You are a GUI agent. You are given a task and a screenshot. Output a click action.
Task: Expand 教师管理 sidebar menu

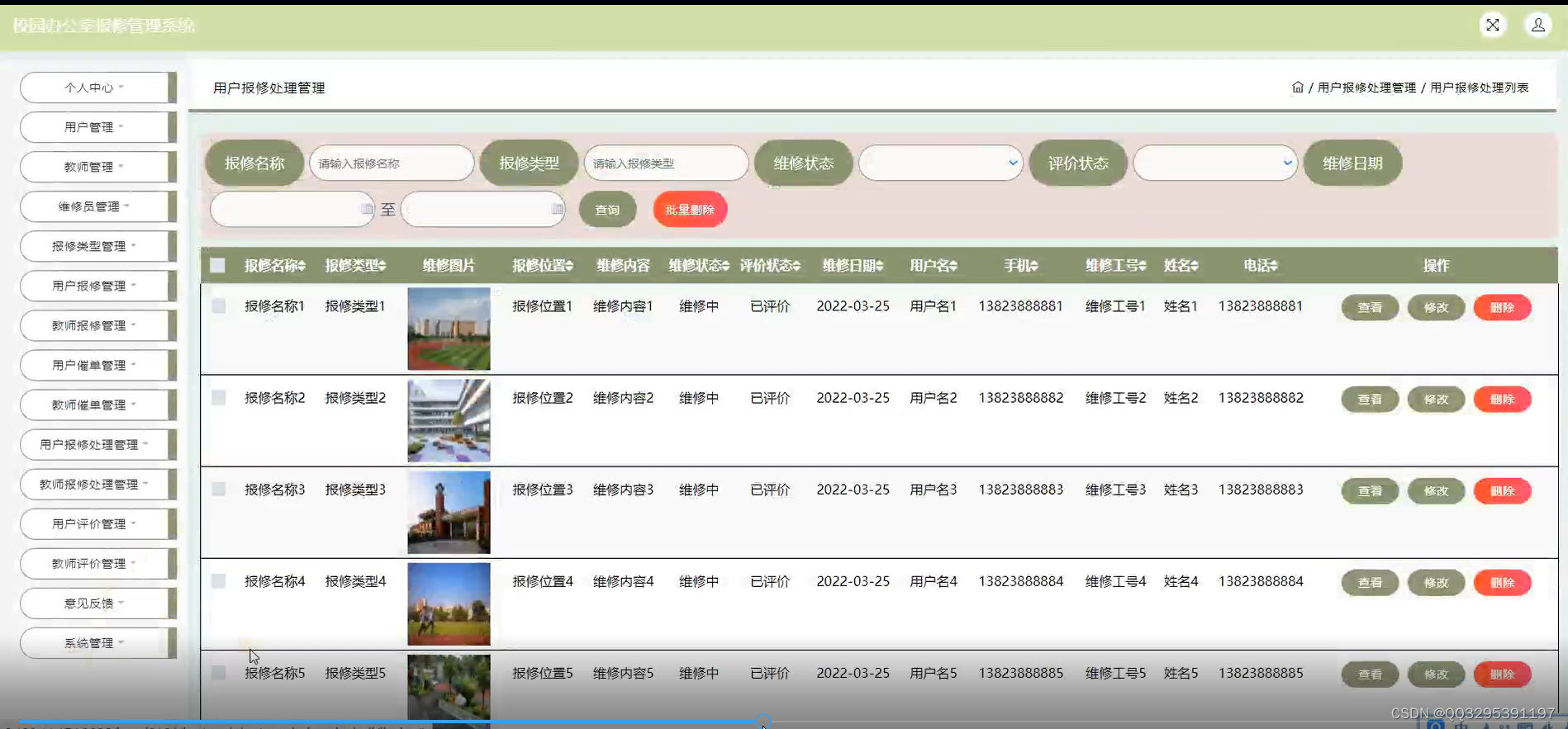[x=98, y=166]
